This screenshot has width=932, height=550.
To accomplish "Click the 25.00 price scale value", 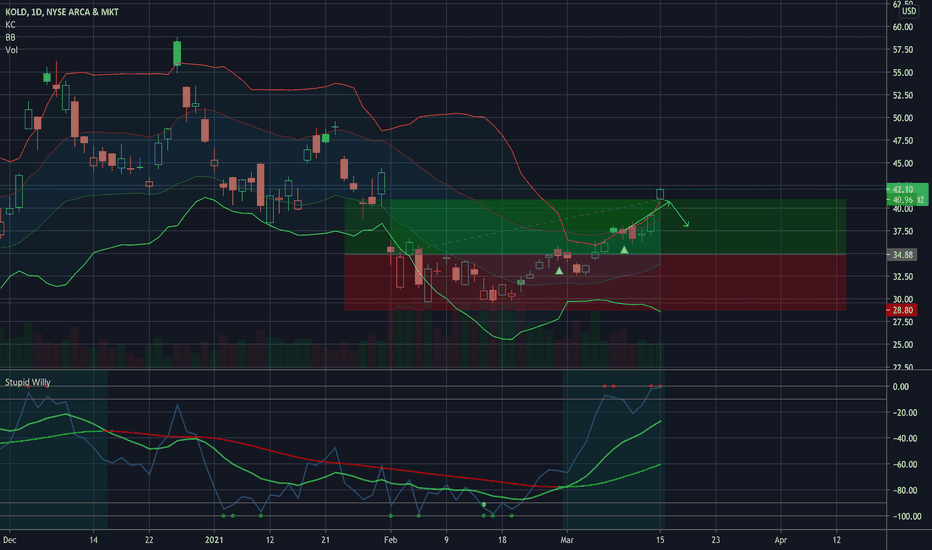I will pos(902,344).
